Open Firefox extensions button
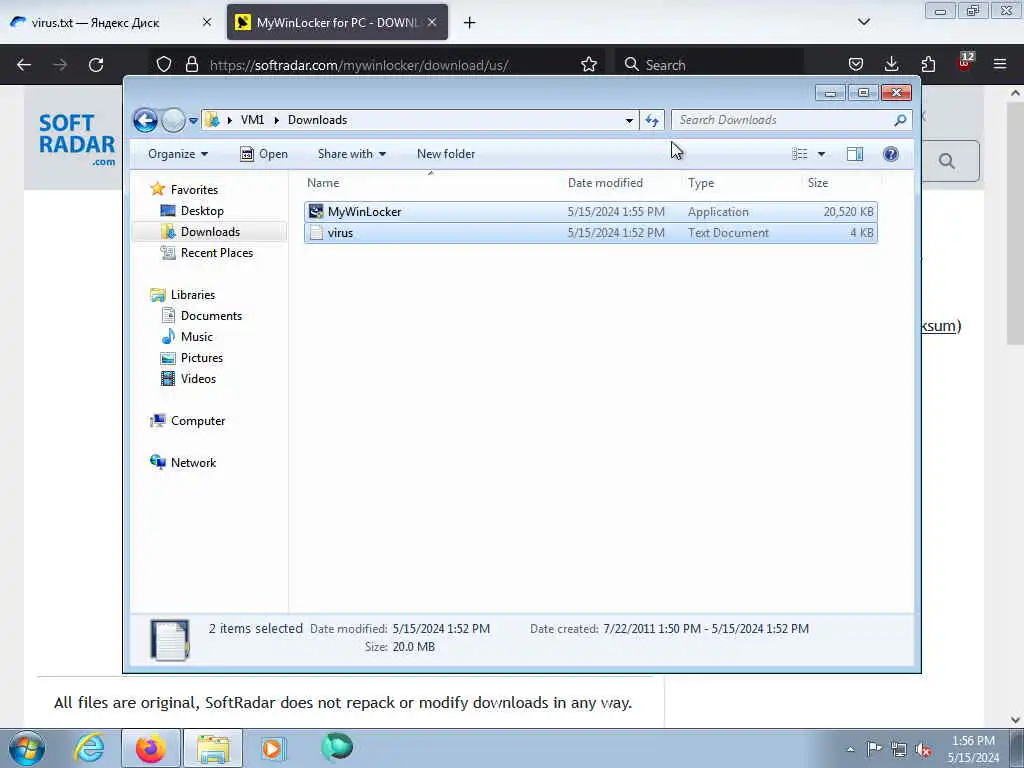This screenshot has height=768, width=1024. pos(928,65)
